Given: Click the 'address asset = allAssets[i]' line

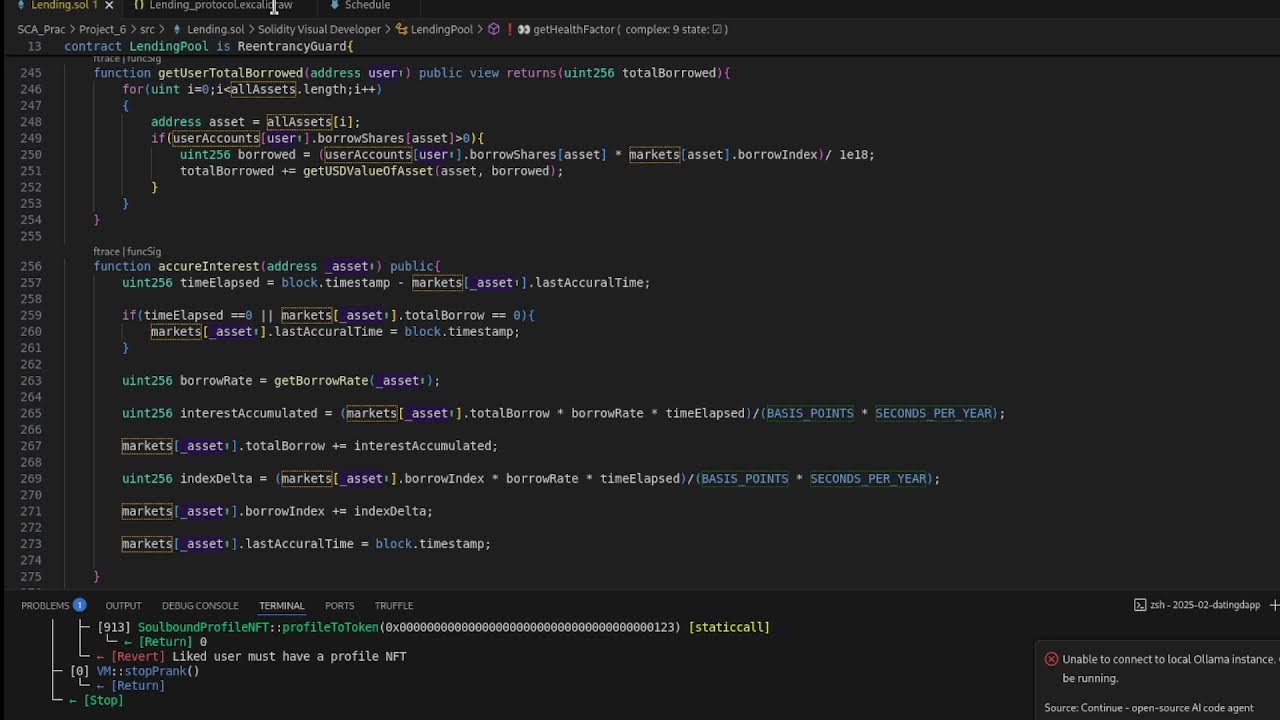Looking at the screenshot, I should click(255, 122).
